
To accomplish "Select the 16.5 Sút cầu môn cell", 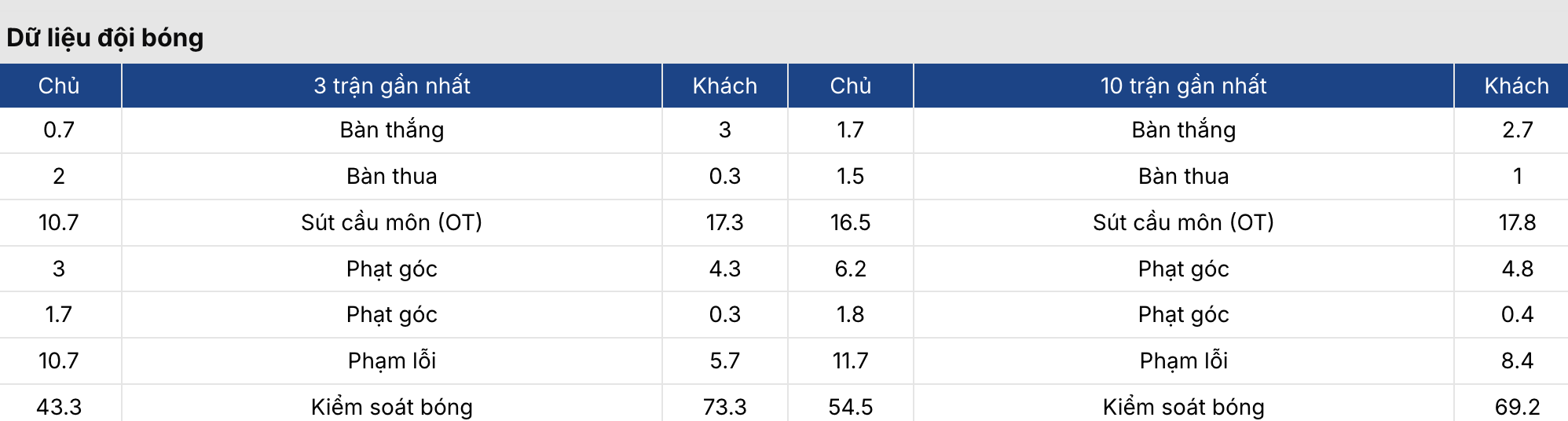I will 850,222.
